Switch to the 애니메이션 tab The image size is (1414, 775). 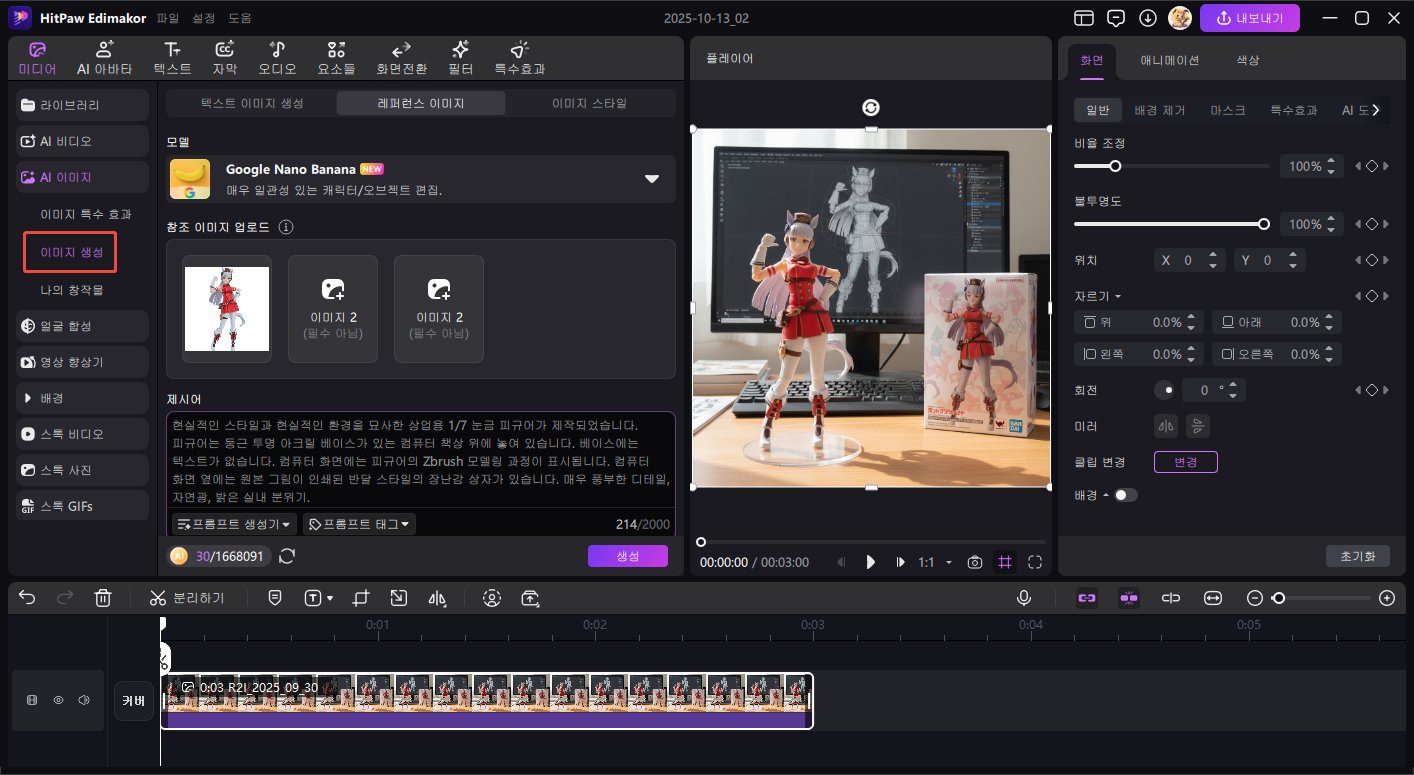pos(1170,60)
